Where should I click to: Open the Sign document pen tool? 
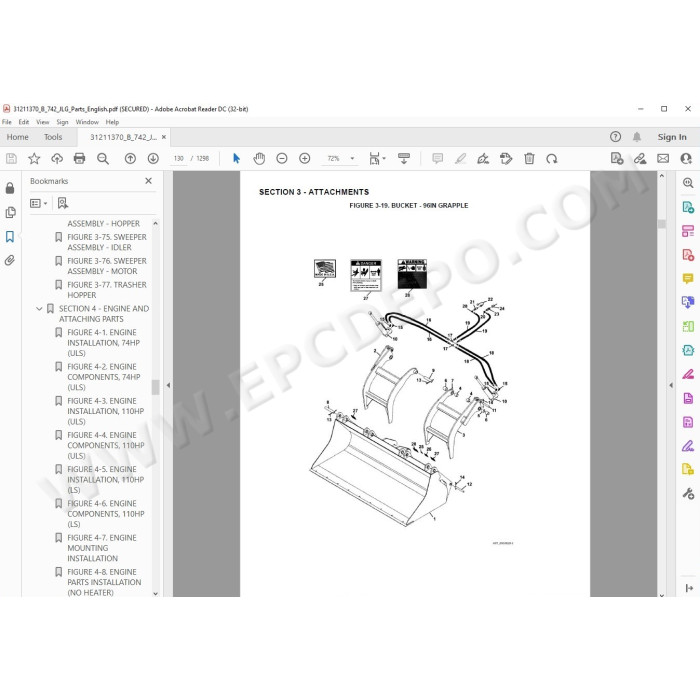click(x=483, y=158)
